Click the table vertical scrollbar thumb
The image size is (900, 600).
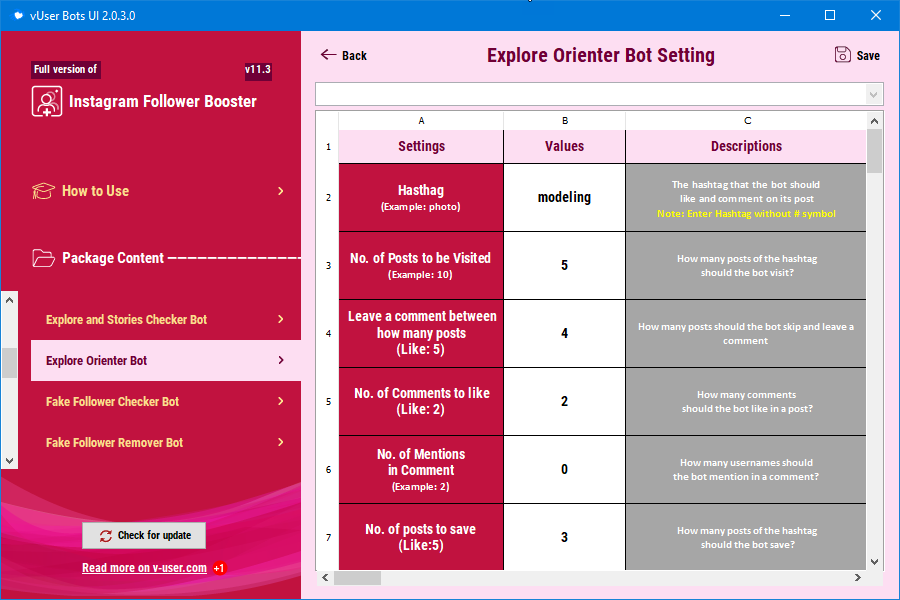pyautogui.click(x=874, y=151)
